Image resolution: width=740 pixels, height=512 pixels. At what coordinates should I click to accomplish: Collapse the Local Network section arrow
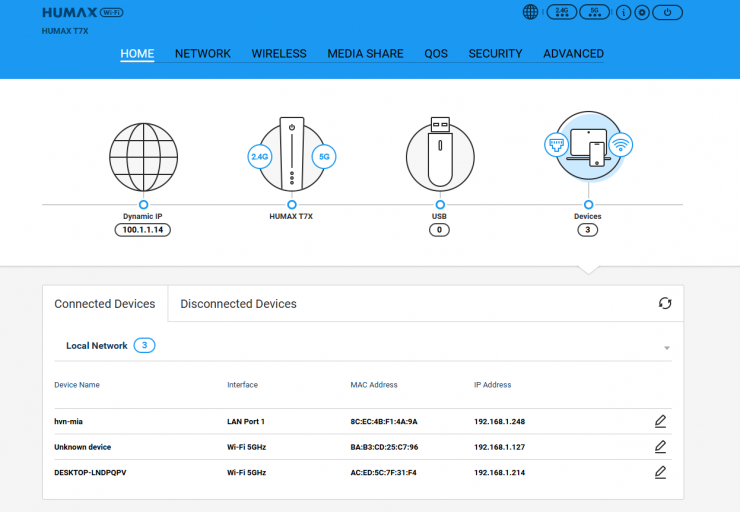667,348
